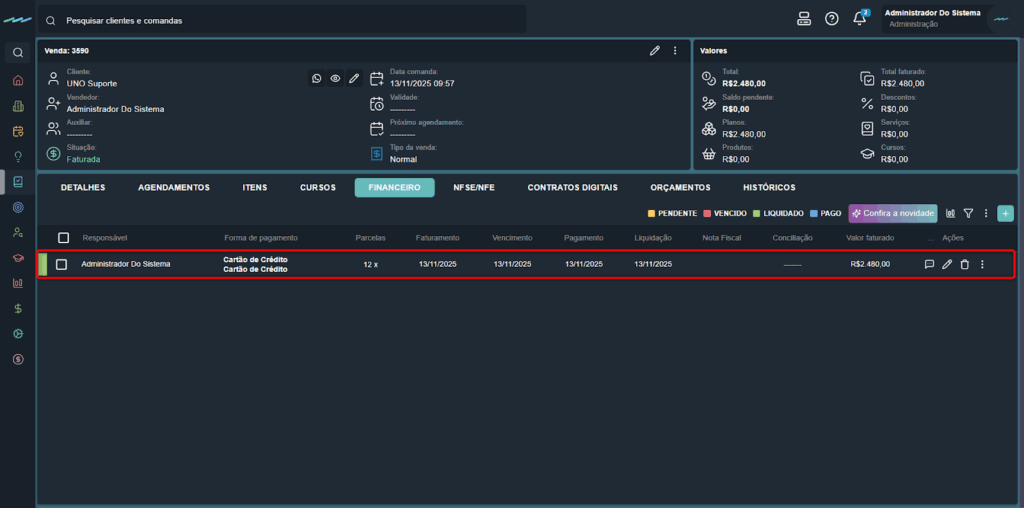Screen dimensions: 1024x508
Task: Edit the payment row using pencil icon
Action: point(947,264)
